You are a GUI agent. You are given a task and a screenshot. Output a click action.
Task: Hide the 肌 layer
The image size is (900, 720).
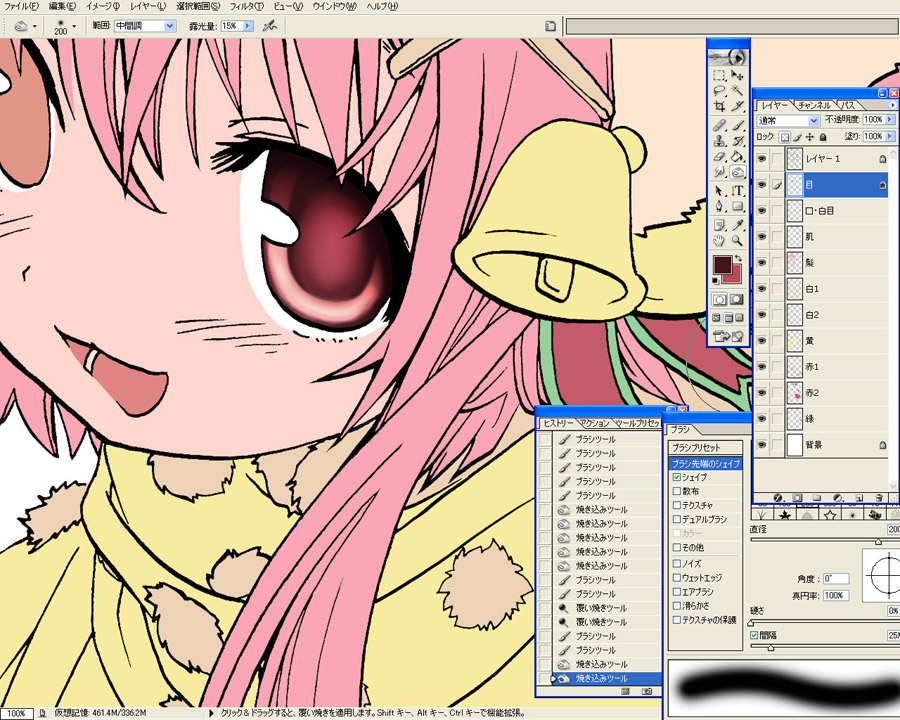tap(762, 237)
